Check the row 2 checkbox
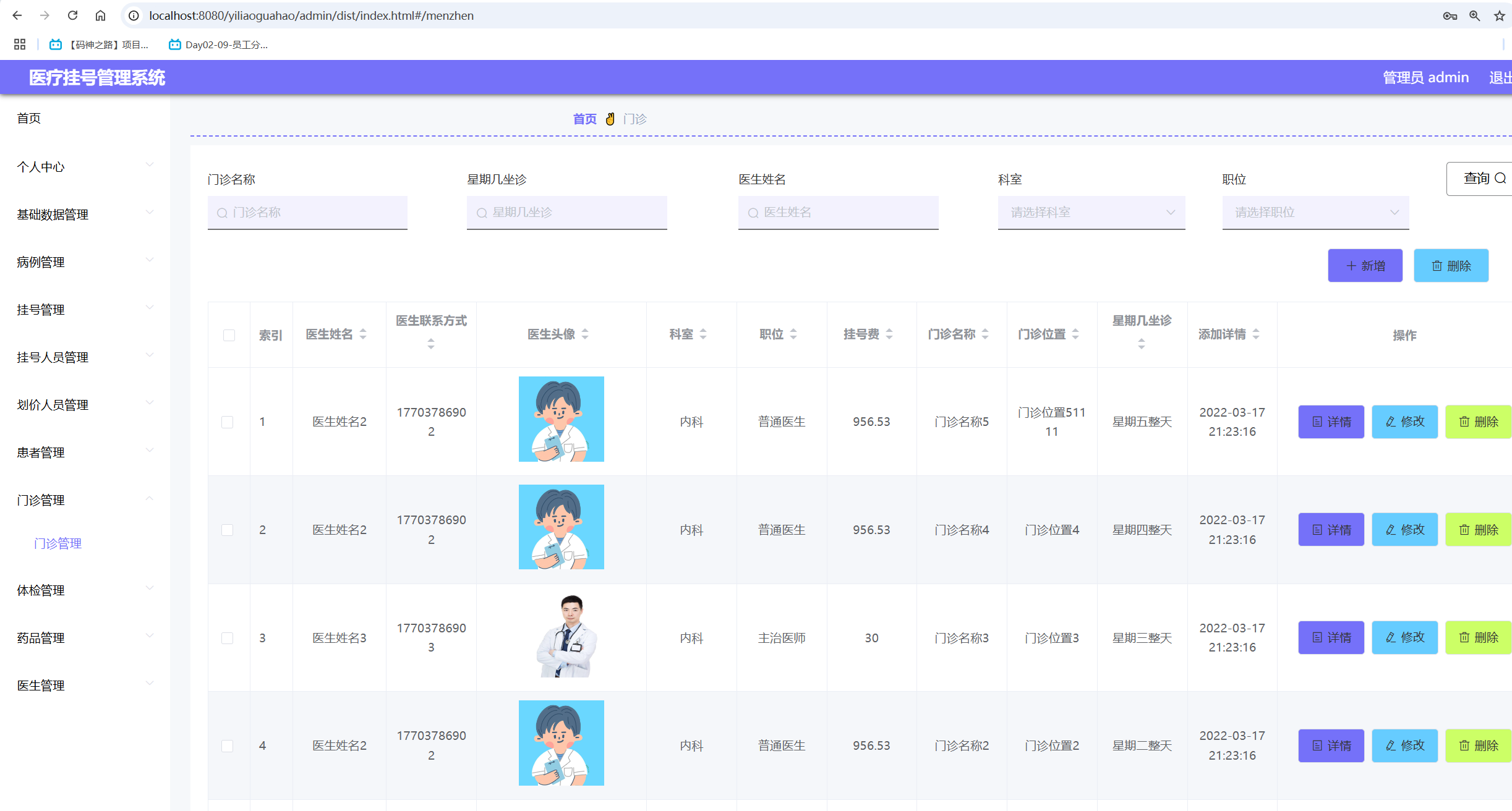Image resolution: width=1512 pixels, height=811 pixels. pyautogui.click(x=228, y=530)
